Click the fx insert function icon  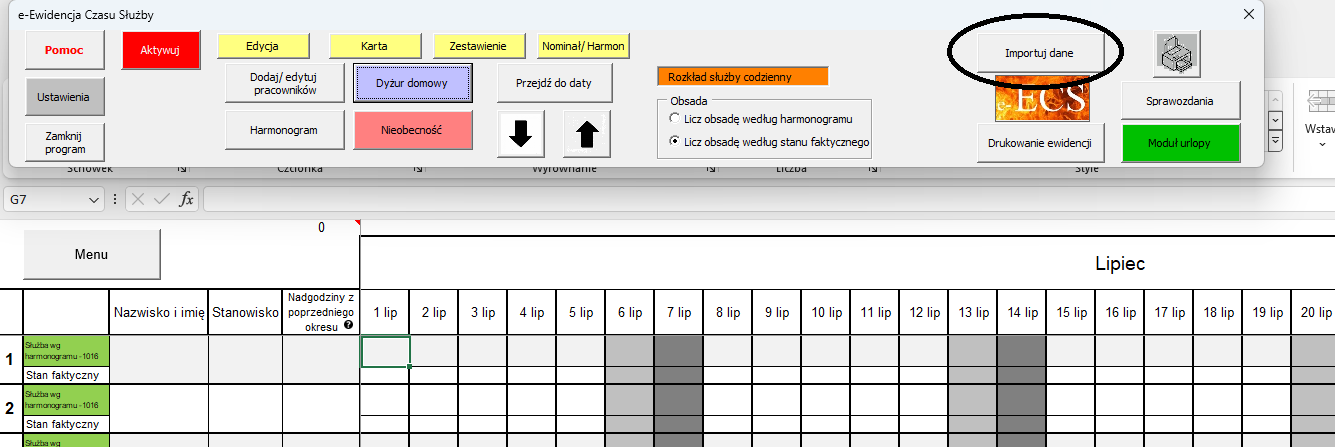[187, 199]
